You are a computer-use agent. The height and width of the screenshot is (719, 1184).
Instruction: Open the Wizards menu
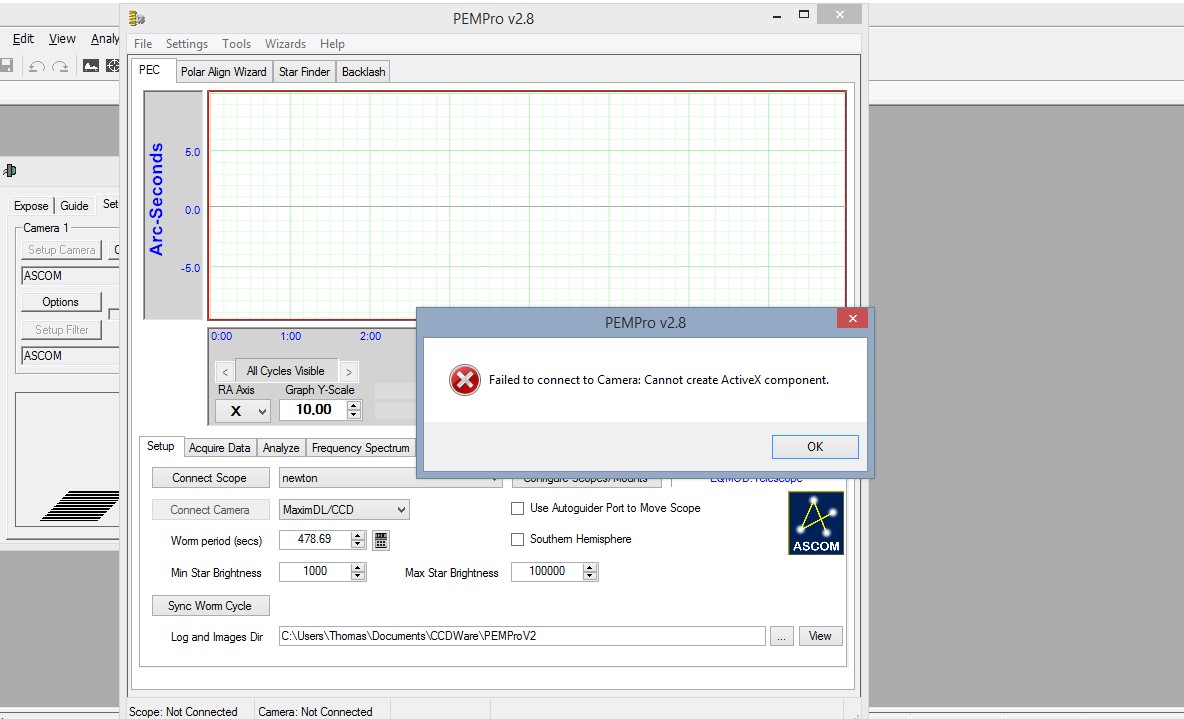pos(285,44)
